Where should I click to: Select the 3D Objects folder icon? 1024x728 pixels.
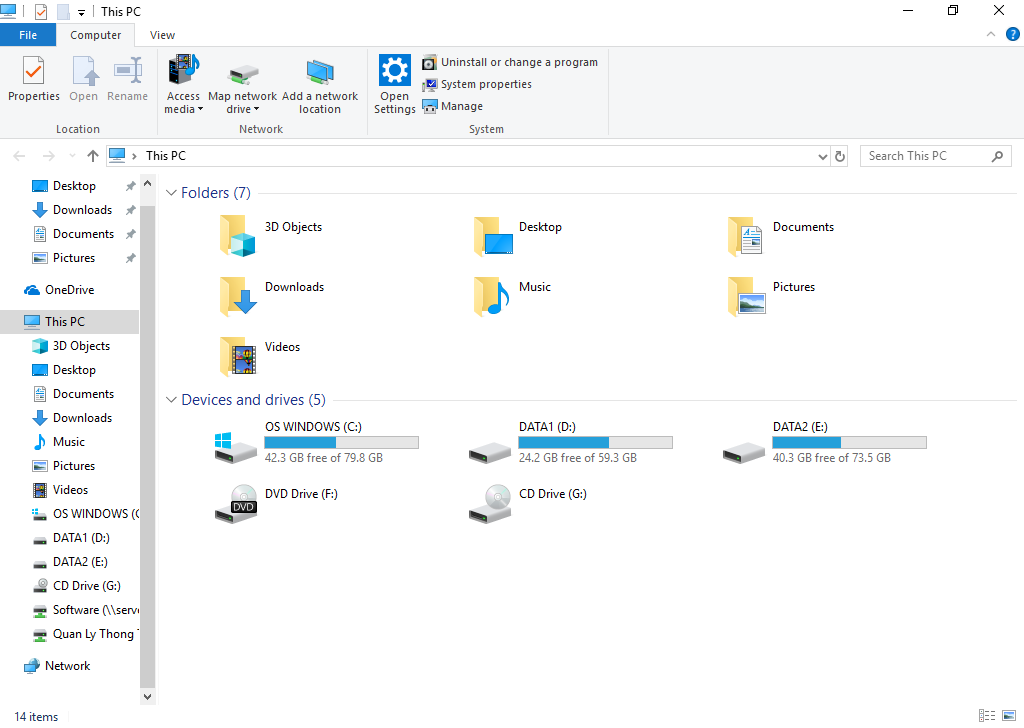pyautogui.click(x=238, y=236)
